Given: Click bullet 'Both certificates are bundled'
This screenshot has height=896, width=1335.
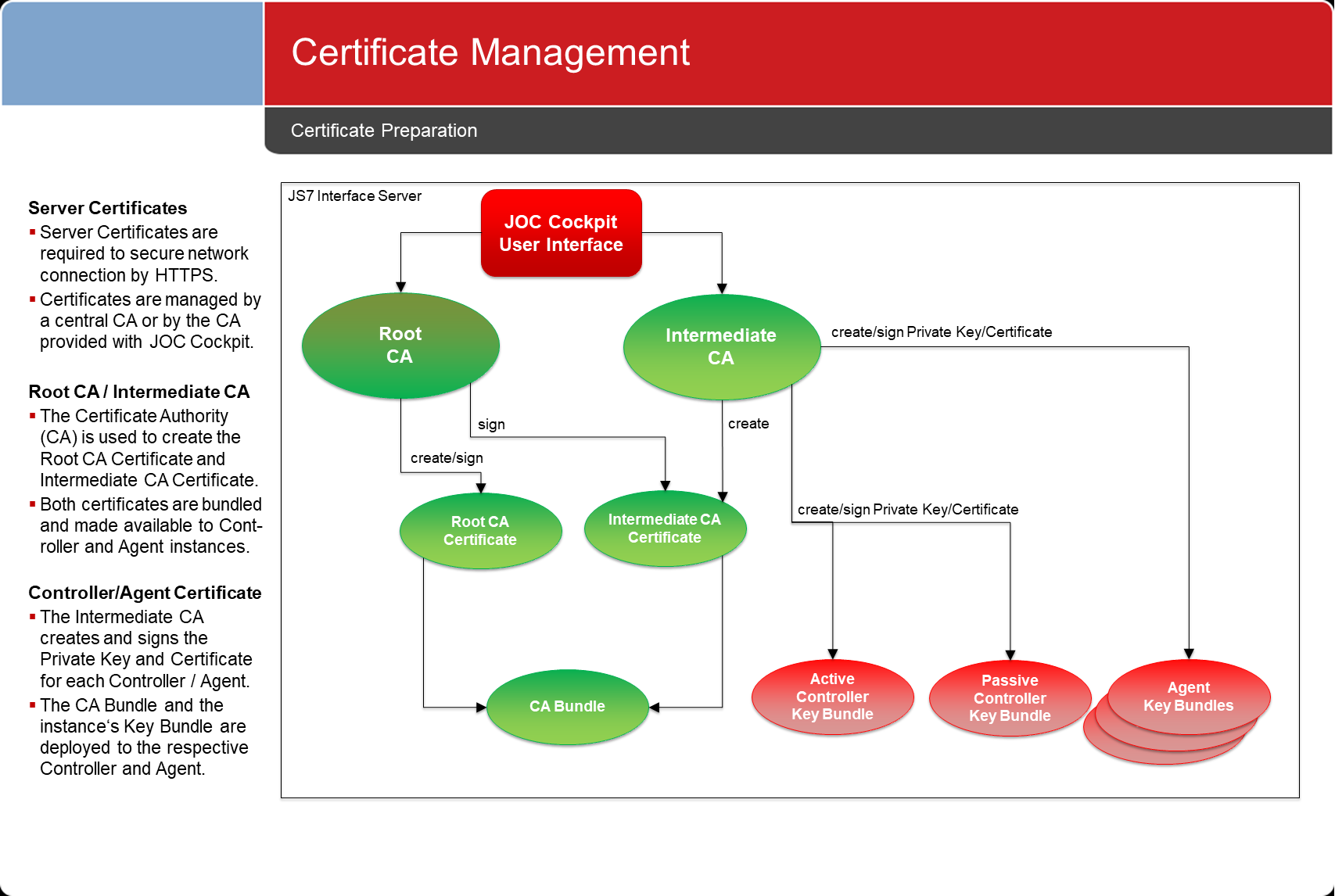Looking at the screenshot, I should (146, 525).
